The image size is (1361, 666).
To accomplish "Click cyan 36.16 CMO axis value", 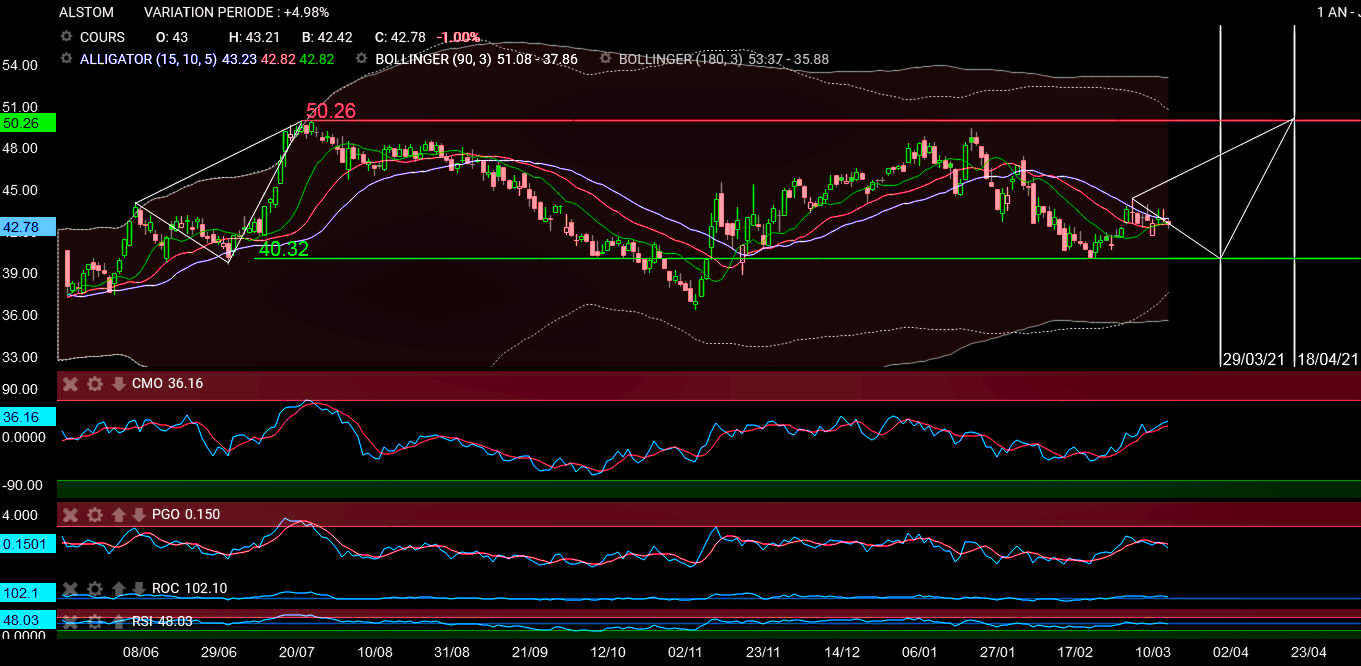I will [28, 417].
